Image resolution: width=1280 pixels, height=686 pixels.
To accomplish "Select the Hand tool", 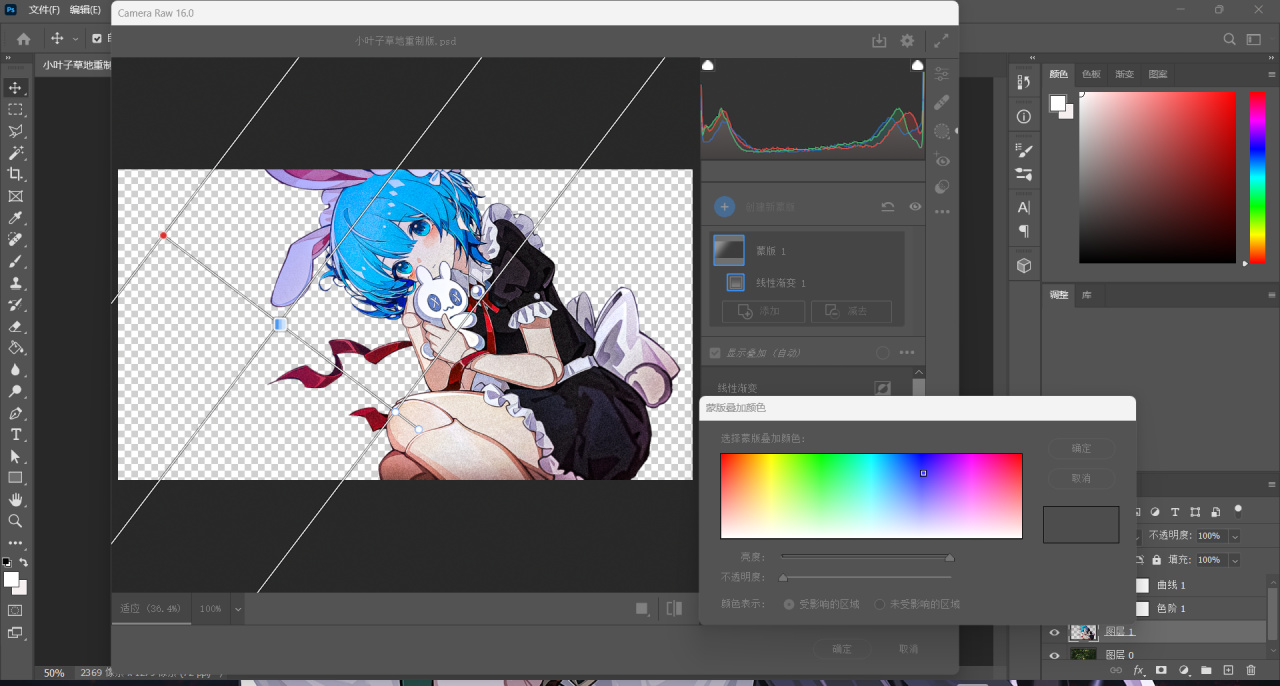I will (x=16, y=499).
